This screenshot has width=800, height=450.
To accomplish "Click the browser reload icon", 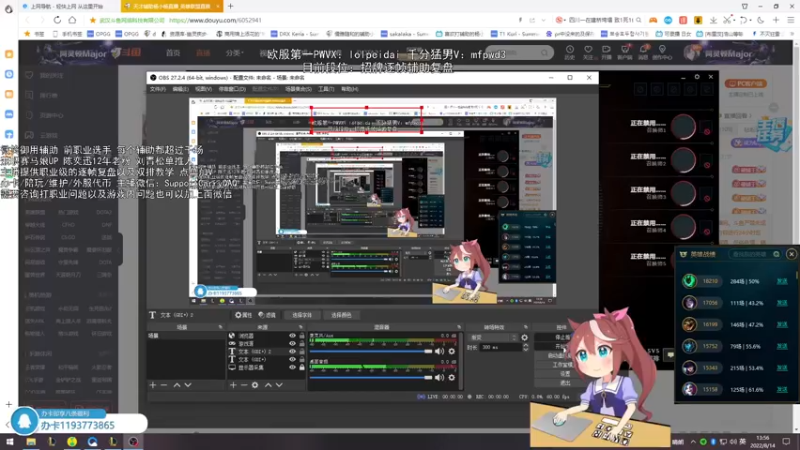I will tap(57, 20).
